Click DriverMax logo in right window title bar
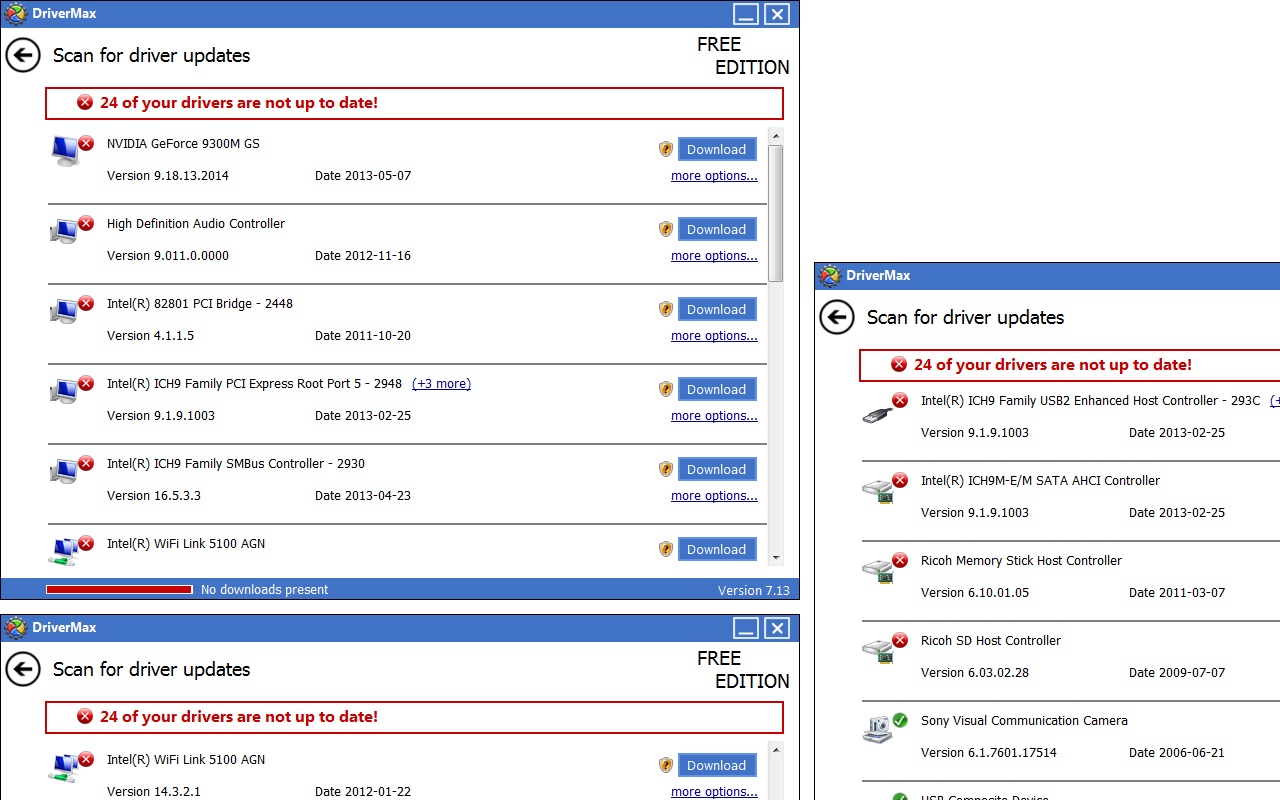Screen dimensions: 1280x800 (829, 276)
